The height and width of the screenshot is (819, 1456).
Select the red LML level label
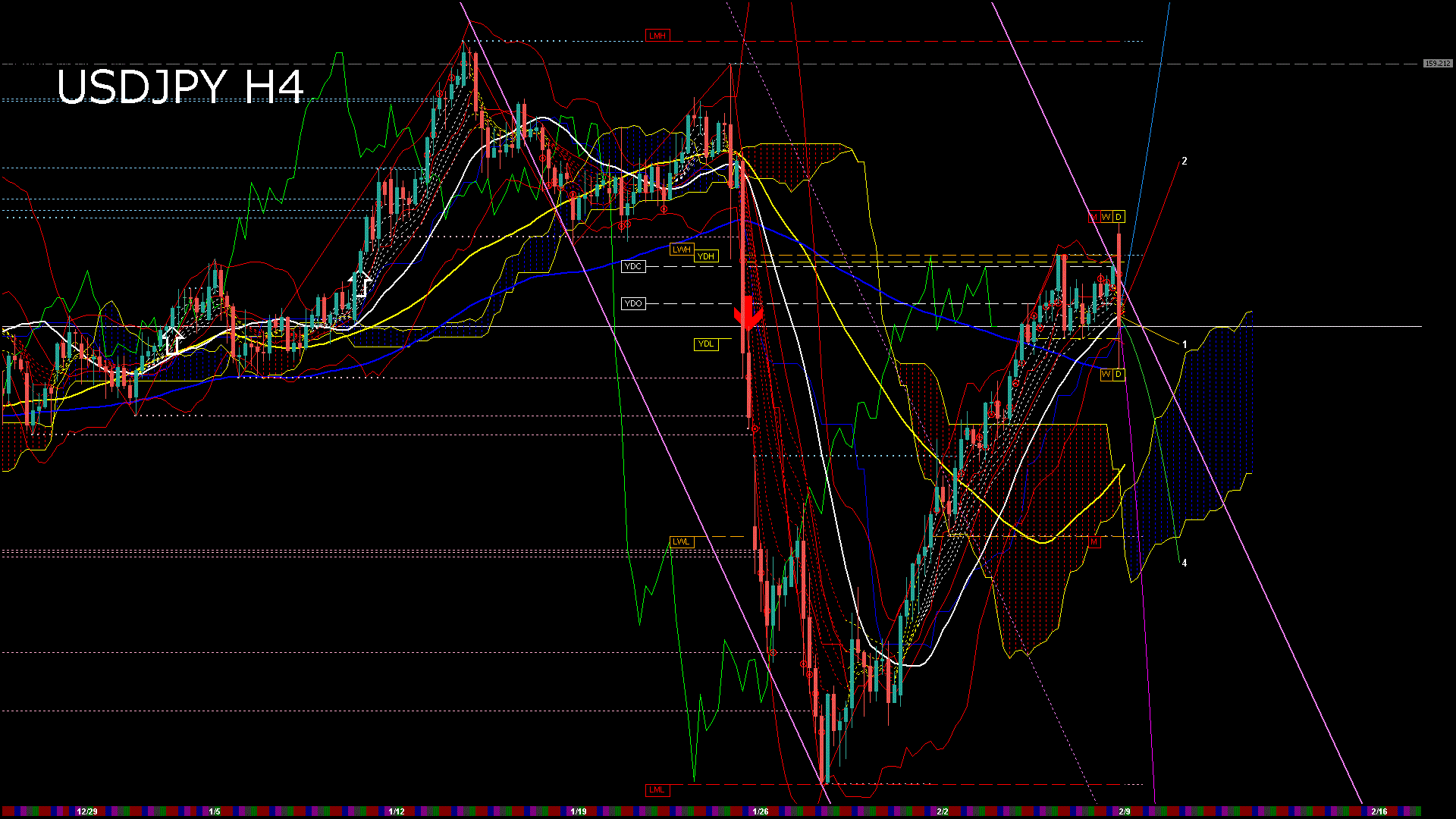point(657,789)
